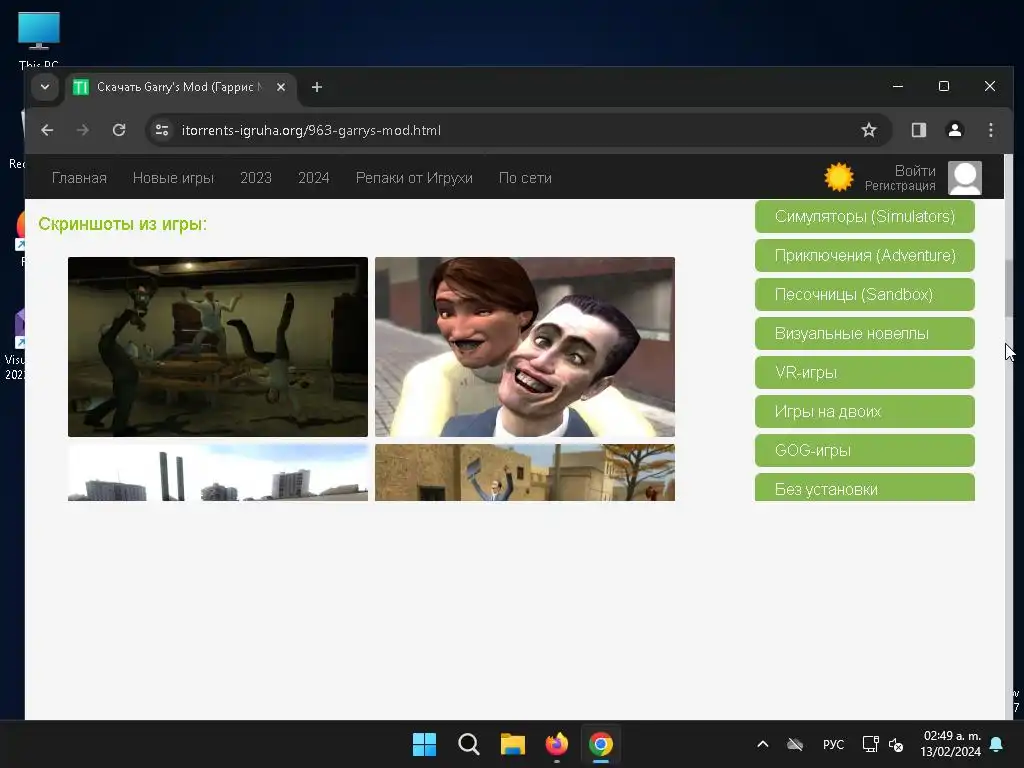Open the dark room ragdoll screenshot
The image size is (1024, 768).
[x=217, y=347]
